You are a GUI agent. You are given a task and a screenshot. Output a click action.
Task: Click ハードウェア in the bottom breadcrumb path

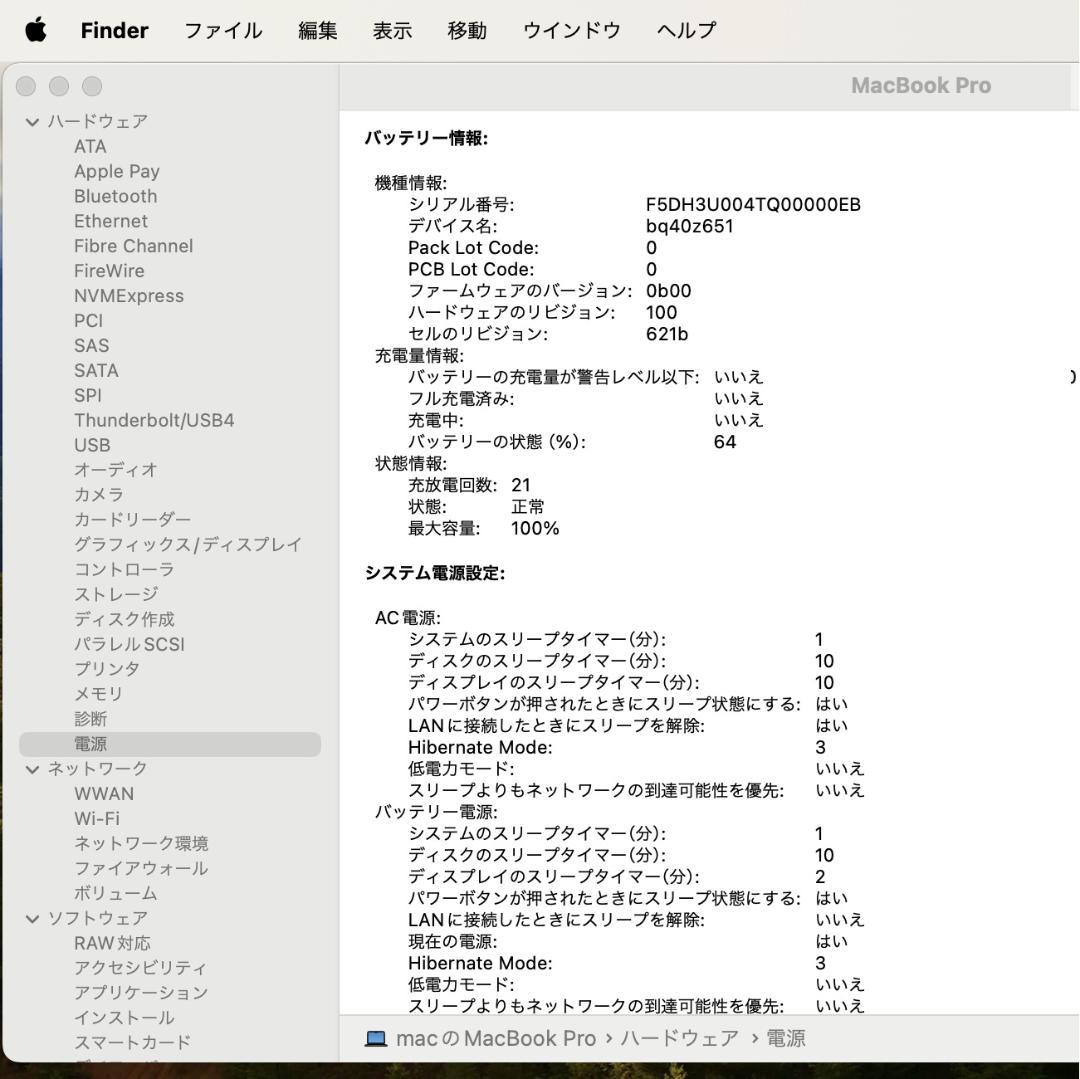(x=679, y=1038)
